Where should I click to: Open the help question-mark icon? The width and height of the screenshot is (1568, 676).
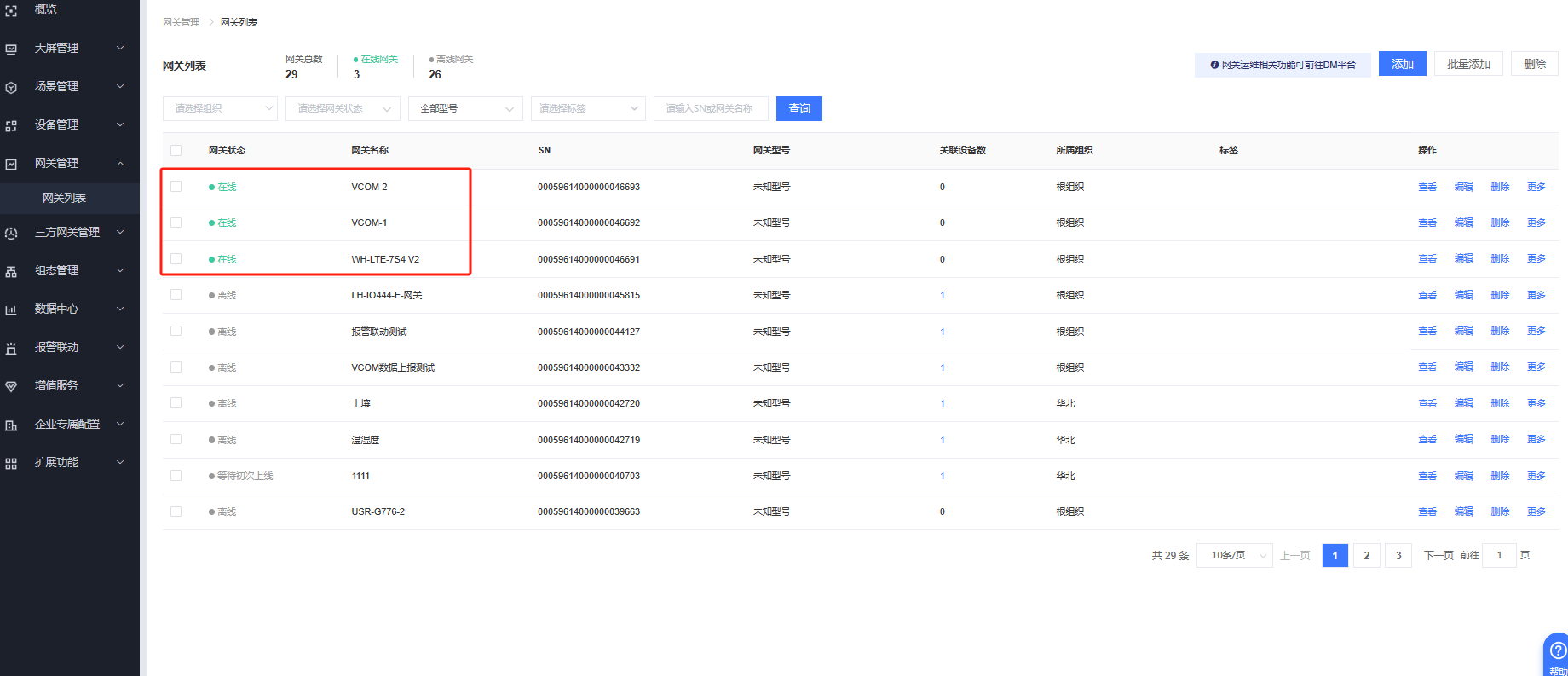[1558, 651]
